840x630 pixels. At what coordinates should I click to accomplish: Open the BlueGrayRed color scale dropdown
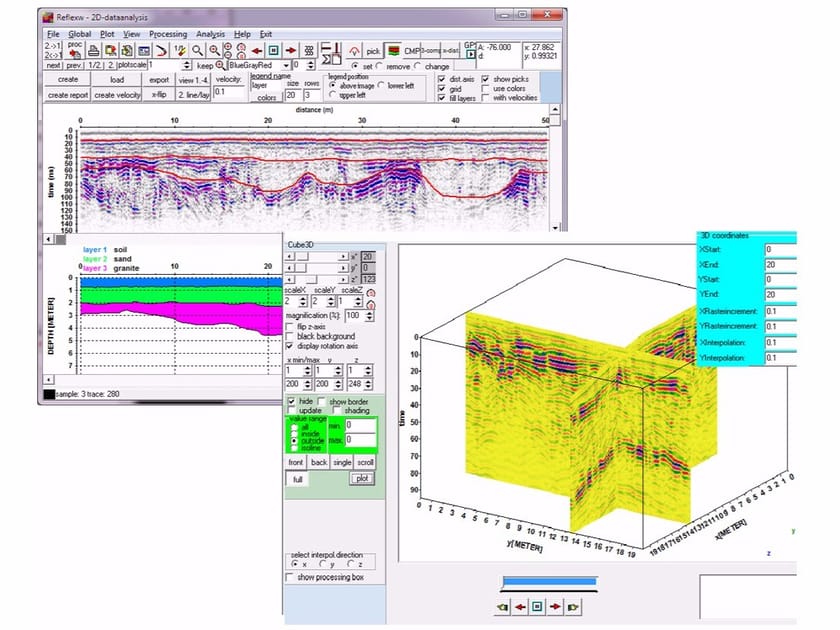coord(287,64)
